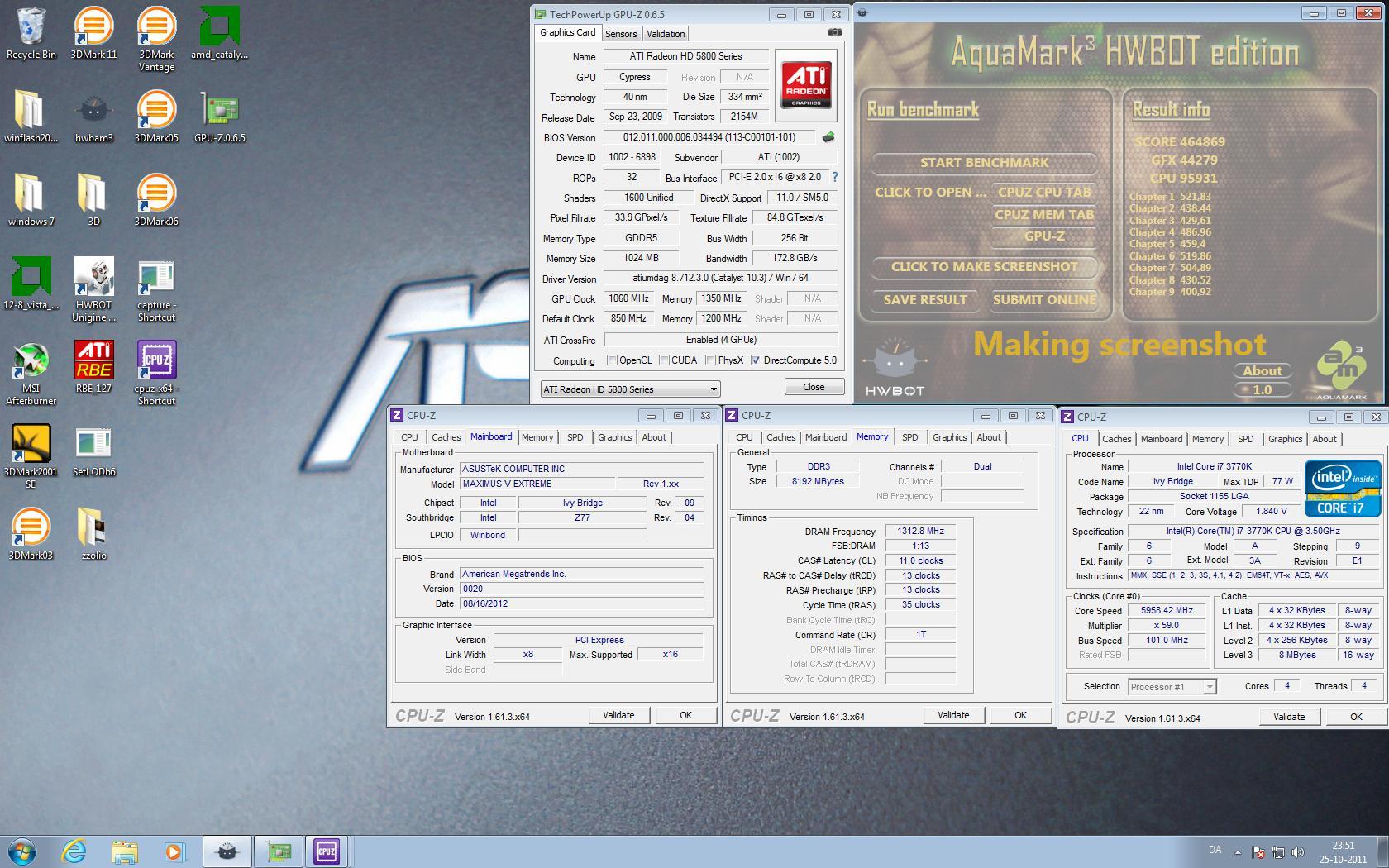1389x868 pixels.
Task: Open the windows 7 folder icon
Action: point(31,200)
